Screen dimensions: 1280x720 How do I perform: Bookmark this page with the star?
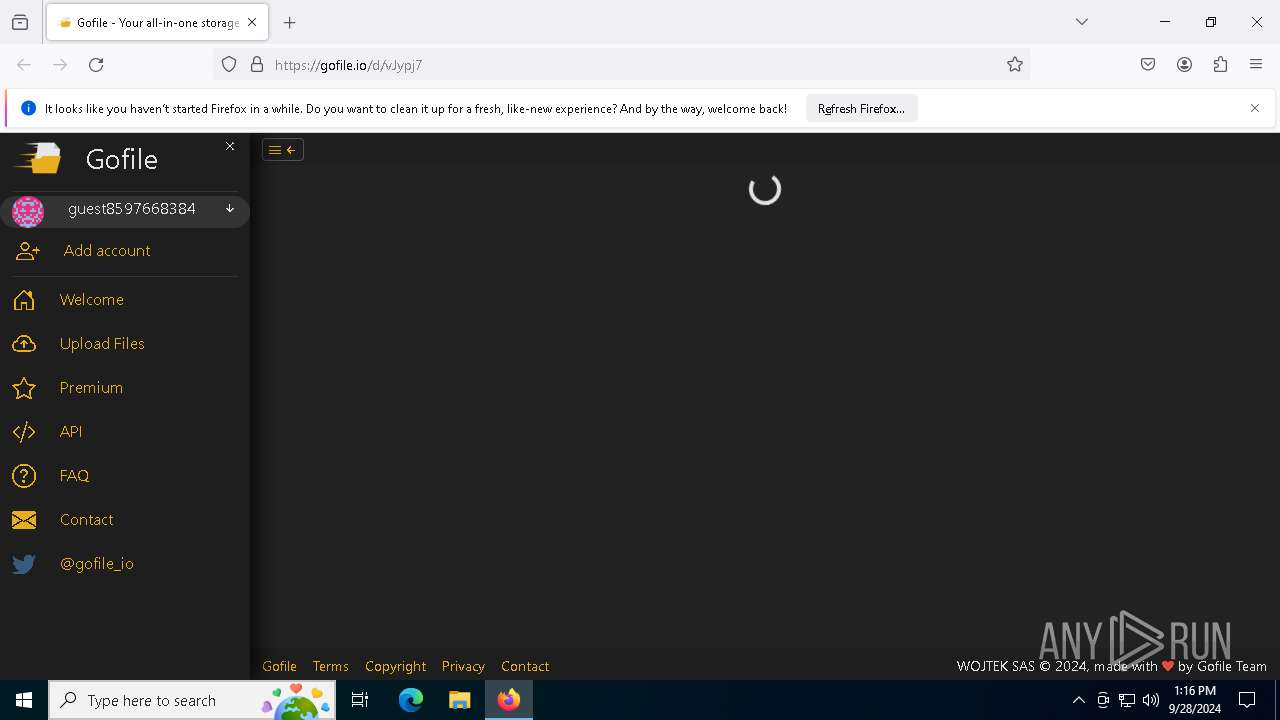(1015, 65)
